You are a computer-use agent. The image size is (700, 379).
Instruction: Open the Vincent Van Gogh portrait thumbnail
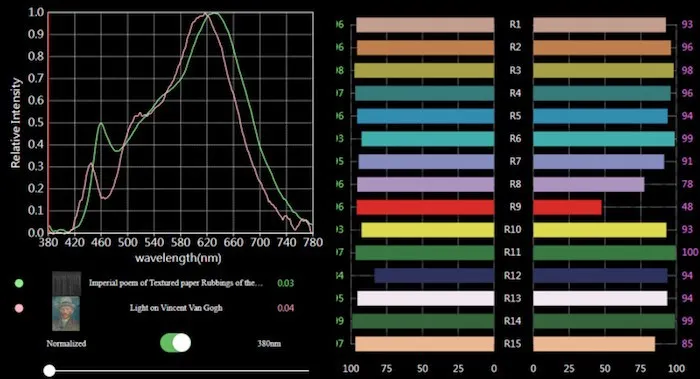(x=66, y=314)
